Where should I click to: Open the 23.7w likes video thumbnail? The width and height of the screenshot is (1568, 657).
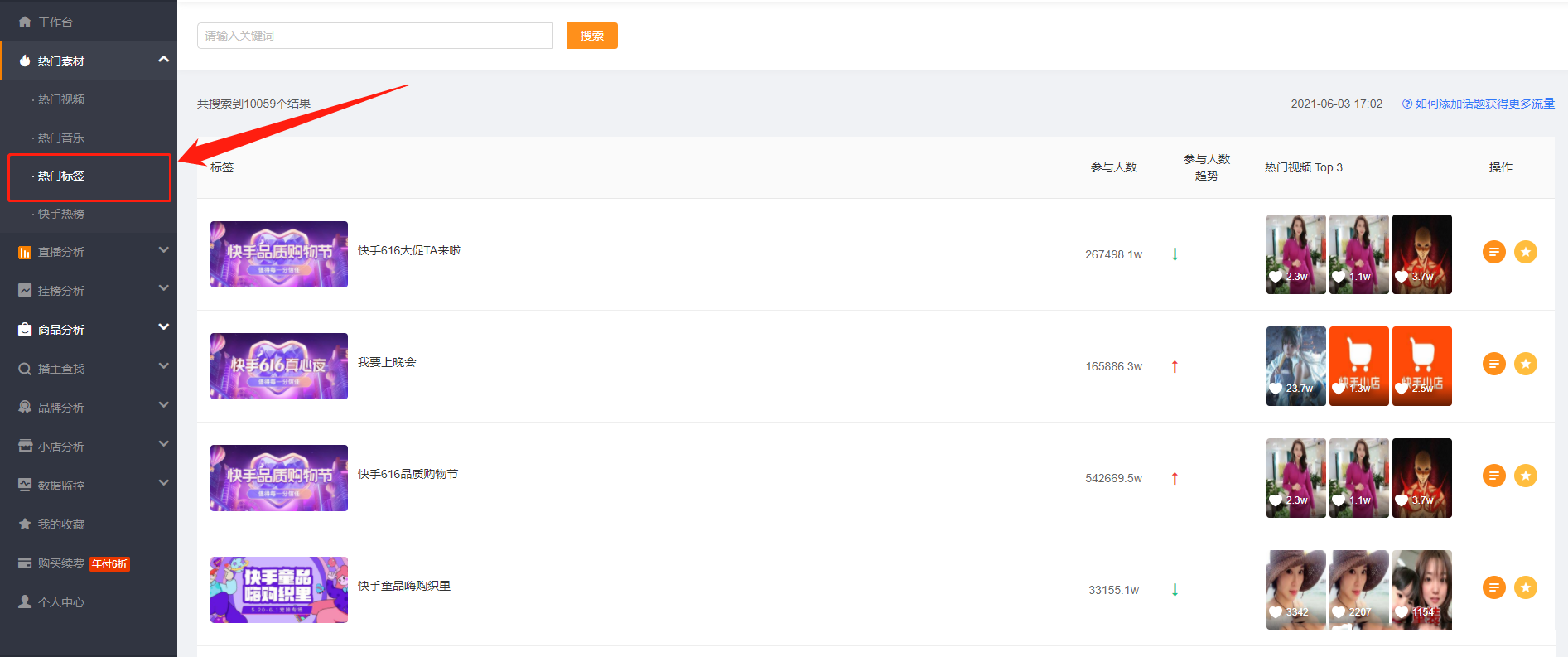coord(1296,366)
